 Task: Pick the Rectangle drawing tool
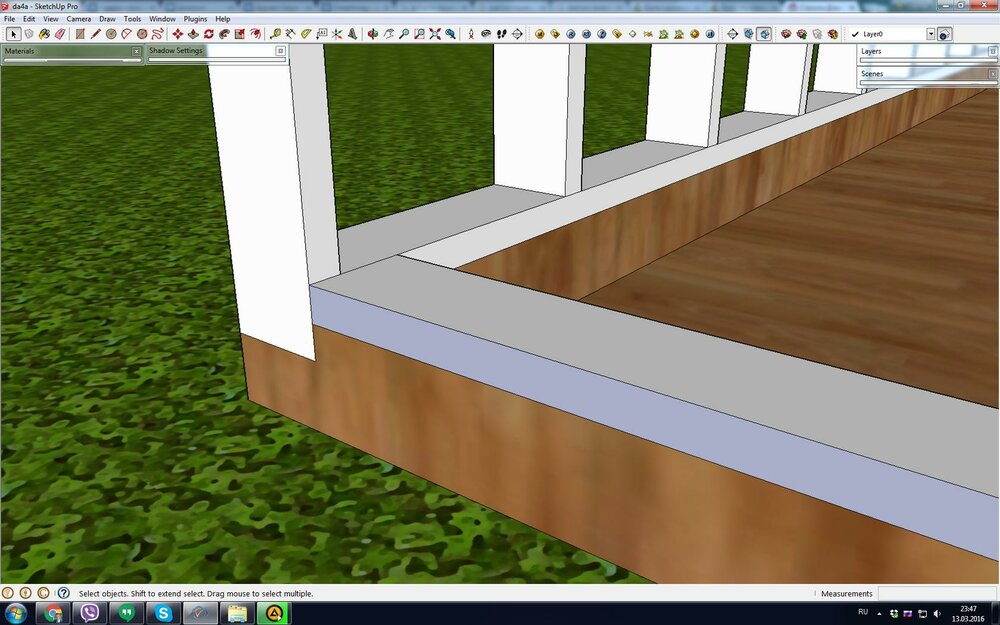tap(80, 34)
